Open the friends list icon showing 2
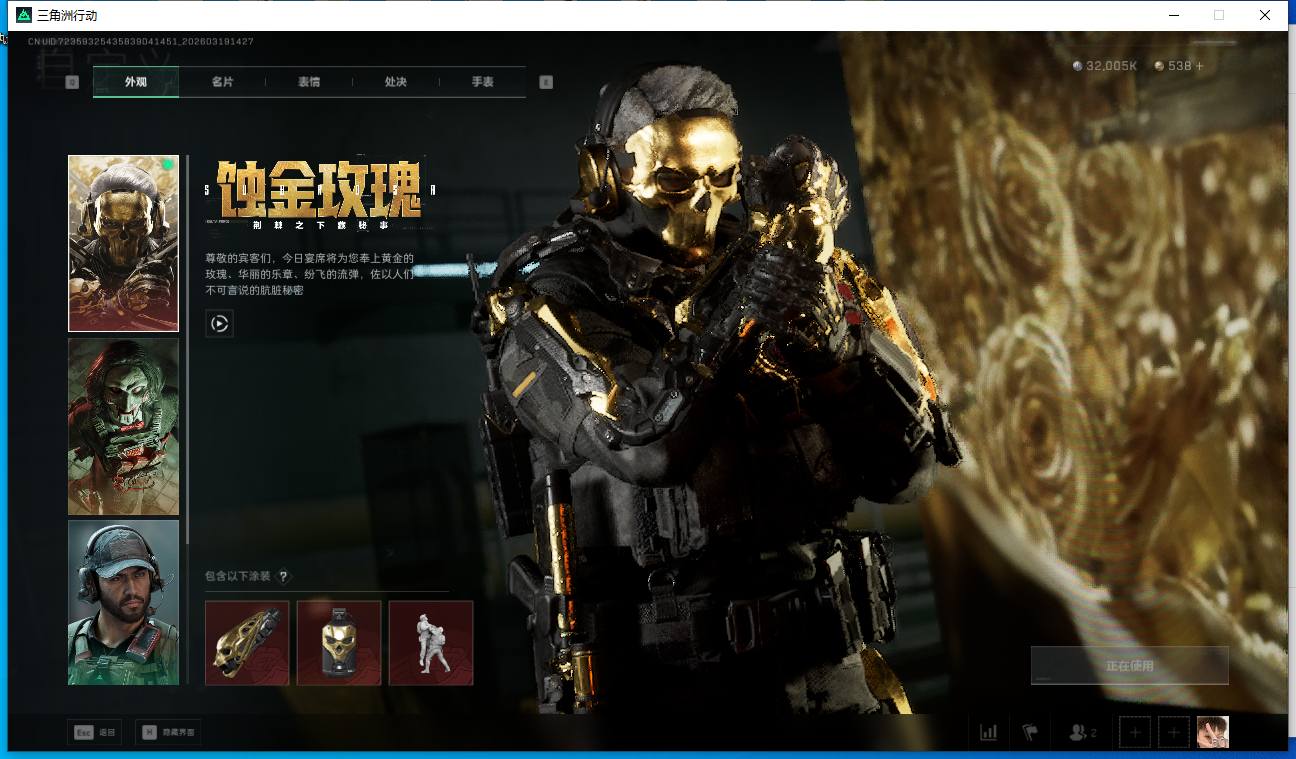This screenshot has height=759, width=1296. click(1082, 732)
